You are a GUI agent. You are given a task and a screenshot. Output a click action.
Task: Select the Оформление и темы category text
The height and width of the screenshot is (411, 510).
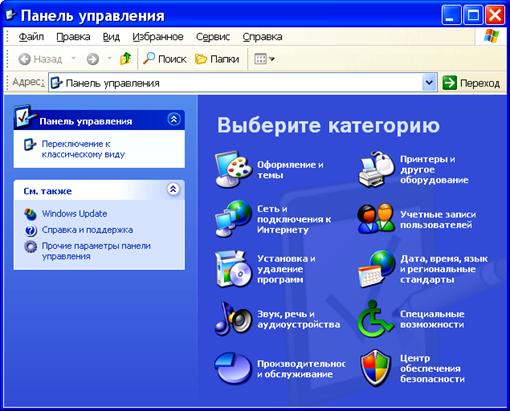pyautogui.click(x=290, y=170)
